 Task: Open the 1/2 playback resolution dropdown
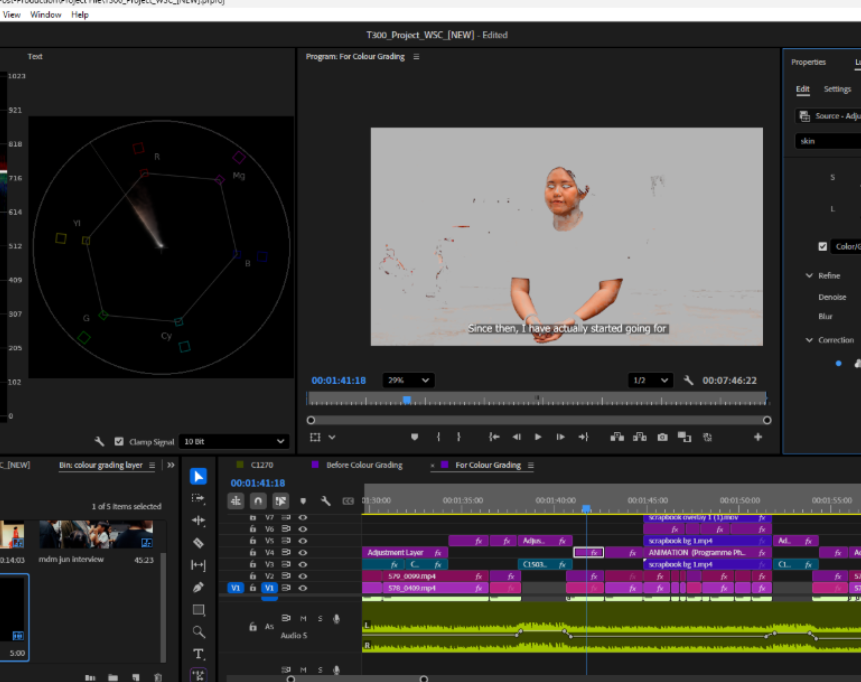(x=650, y=380)
